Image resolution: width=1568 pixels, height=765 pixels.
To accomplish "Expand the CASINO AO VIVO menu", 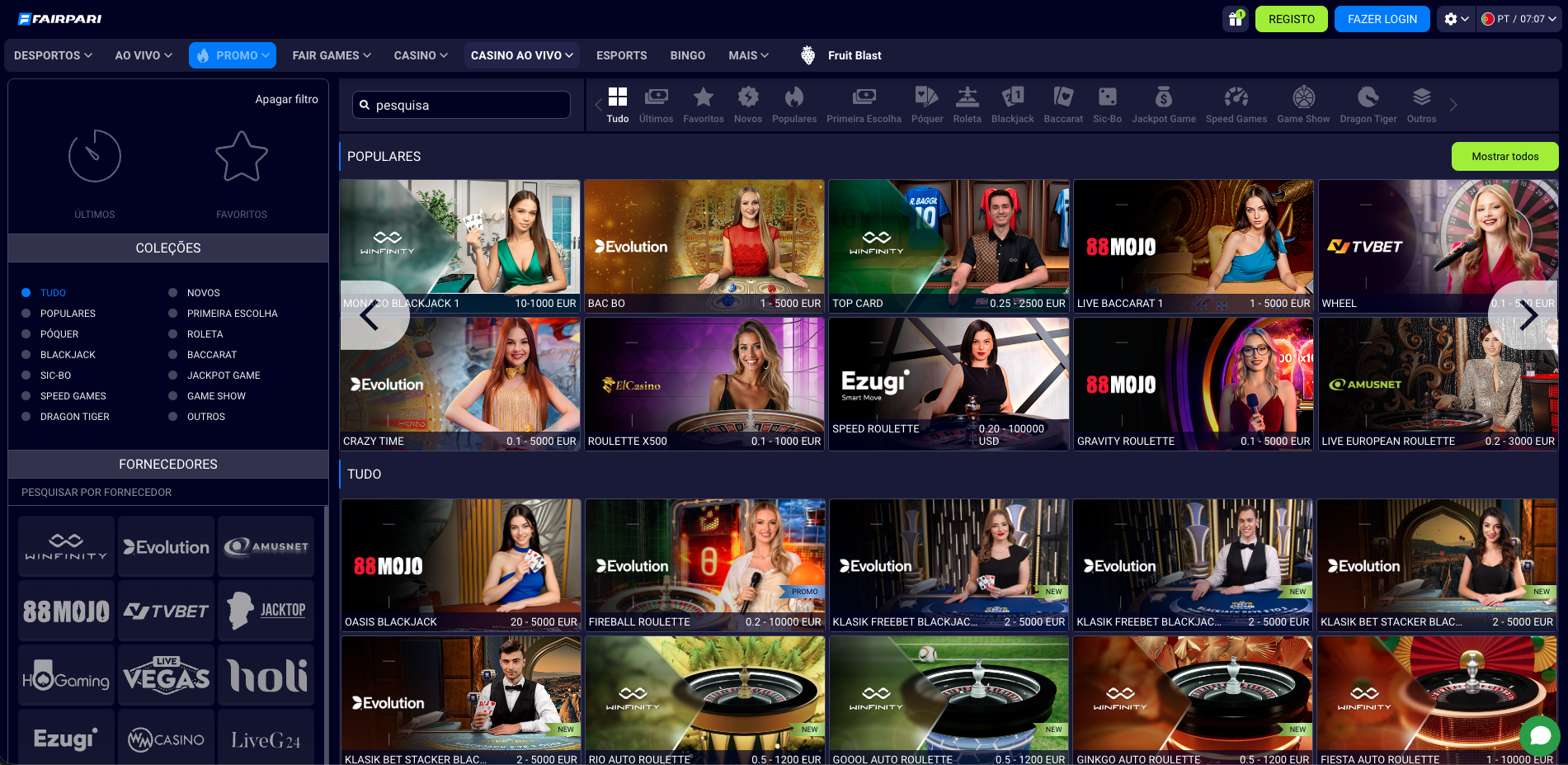I will [x=521, y=55].
